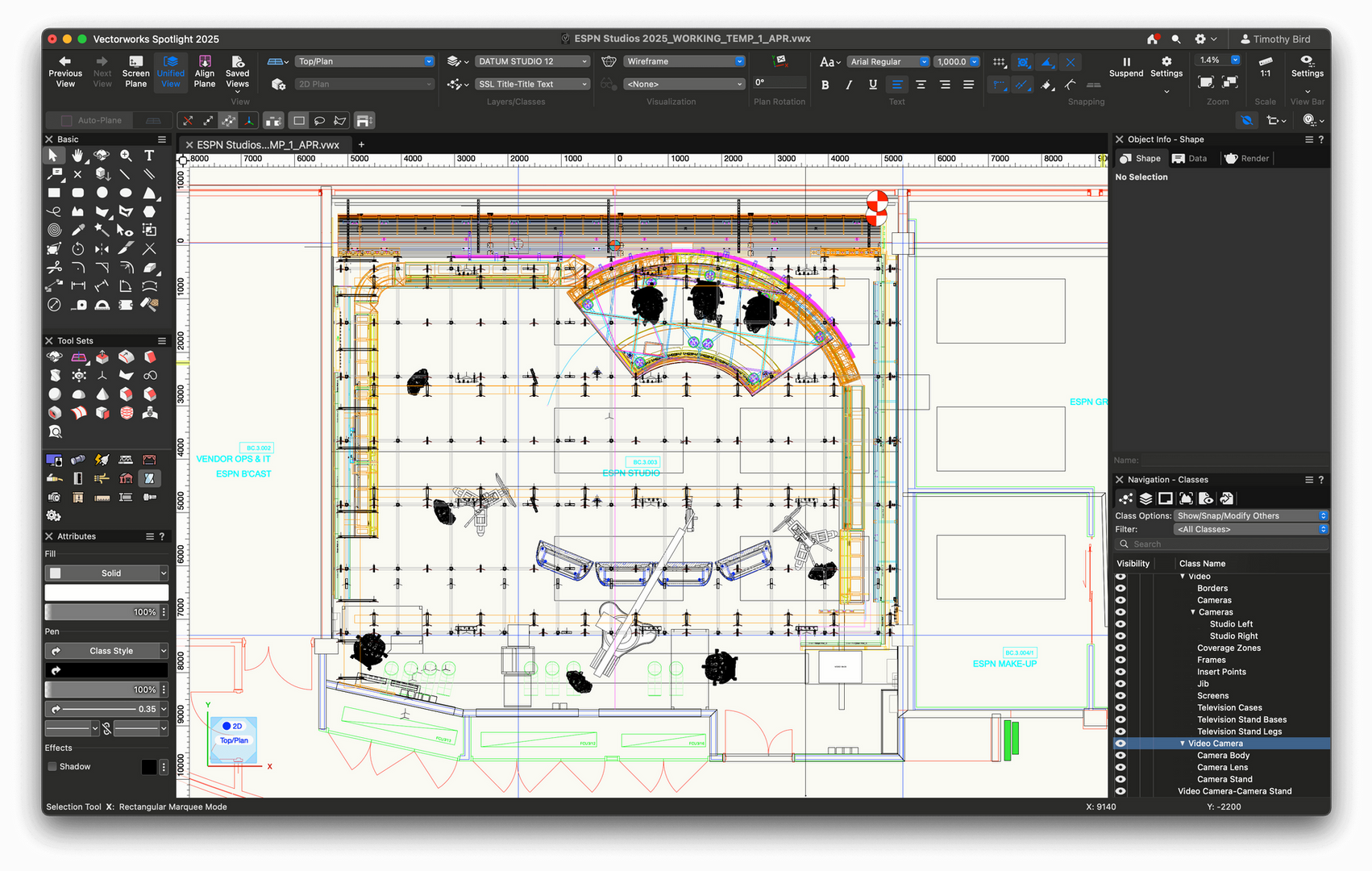Open the Tool Sets palette menu
Image resolution: width=1372 pixels, height=871 pixels.
tap(162, 341)
